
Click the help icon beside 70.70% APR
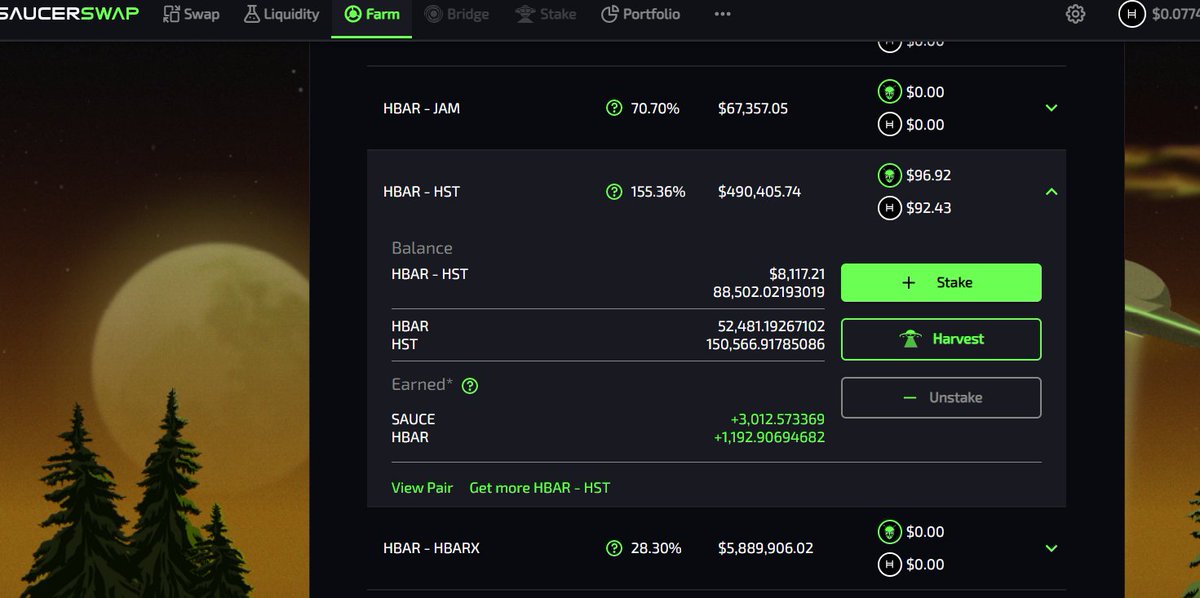pos(614,108)
